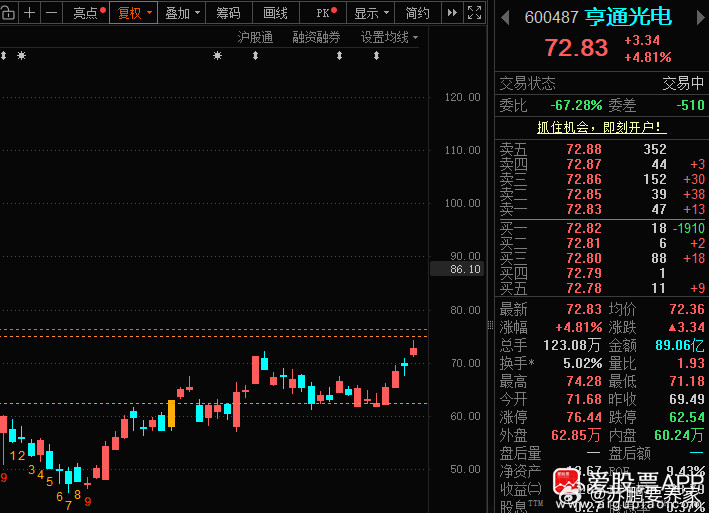Go to previous stock with left arrow
This screenshot has width=709, height=513.
pyautogui.click(x=506, y=18)
